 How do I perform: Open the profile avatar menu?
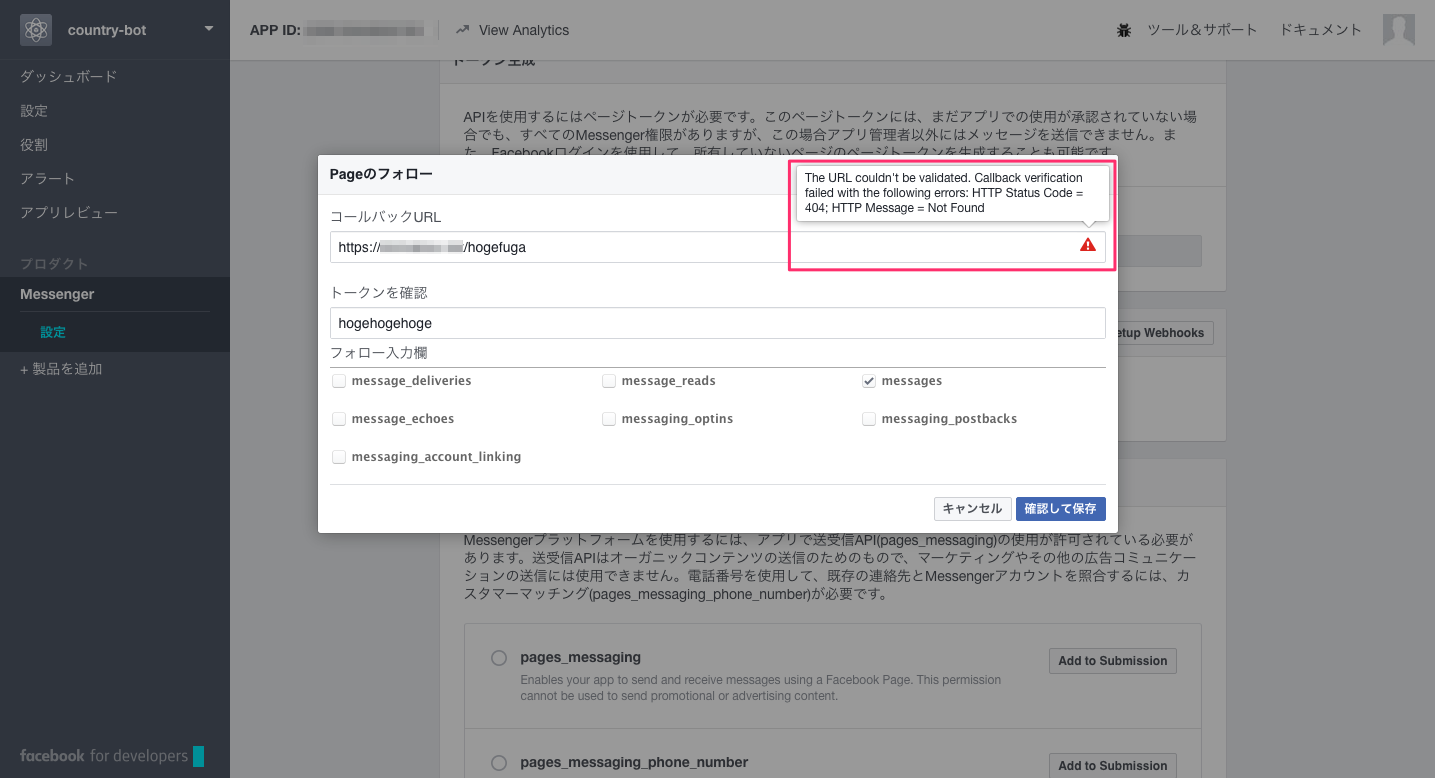tap(1399, 30)
